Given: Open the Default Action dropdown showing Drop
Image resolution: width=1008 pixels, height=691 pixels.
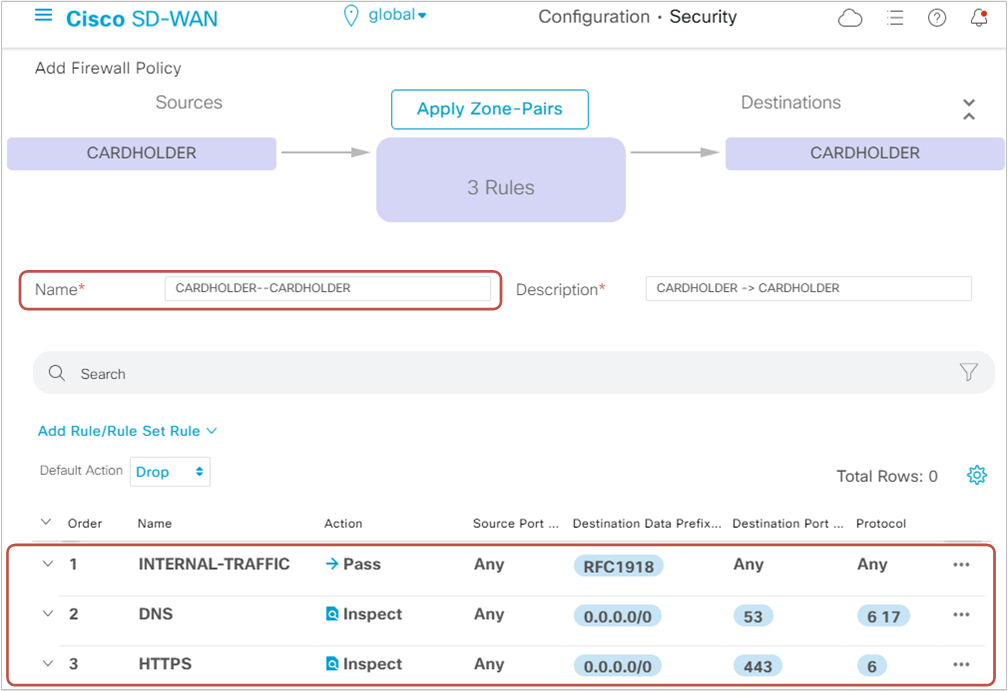Looking at the screenshot, I should pos(170,471).
